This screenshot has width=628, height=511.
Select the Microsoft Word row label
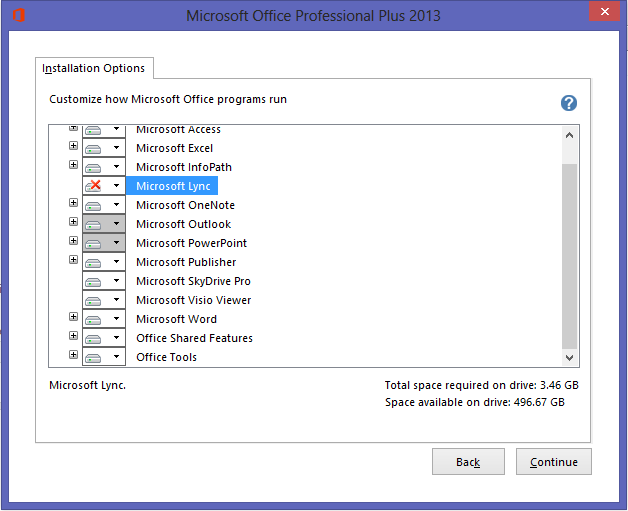pyautogui.click(x=176, y=319)
